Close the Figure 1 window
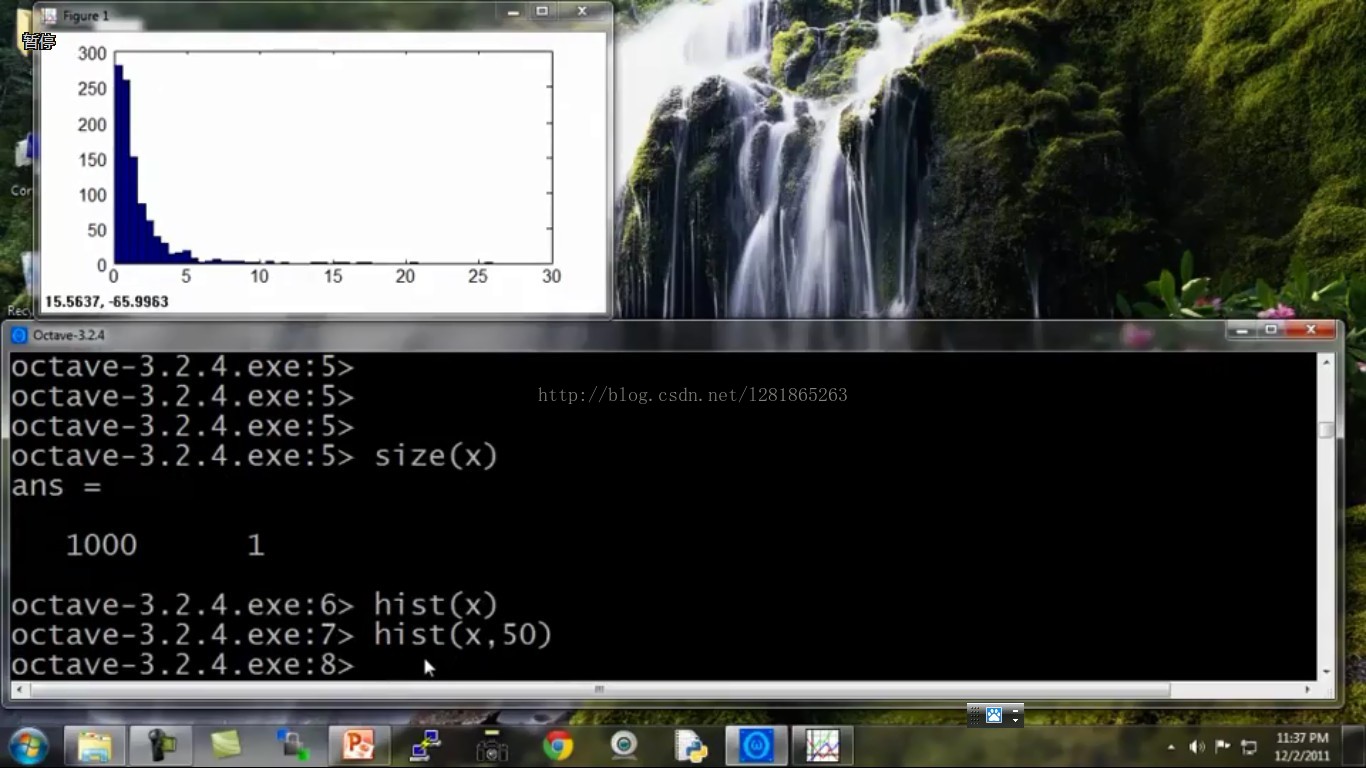The width and height of the screenshot is (1366, 768). [x=581, y=12]
